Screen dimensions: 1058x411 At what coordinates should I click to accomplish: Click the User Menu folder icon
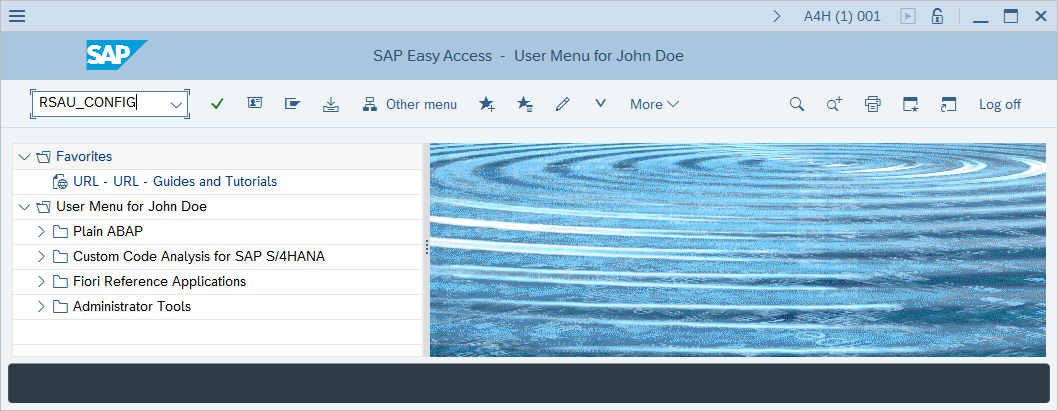pos(44,207)
